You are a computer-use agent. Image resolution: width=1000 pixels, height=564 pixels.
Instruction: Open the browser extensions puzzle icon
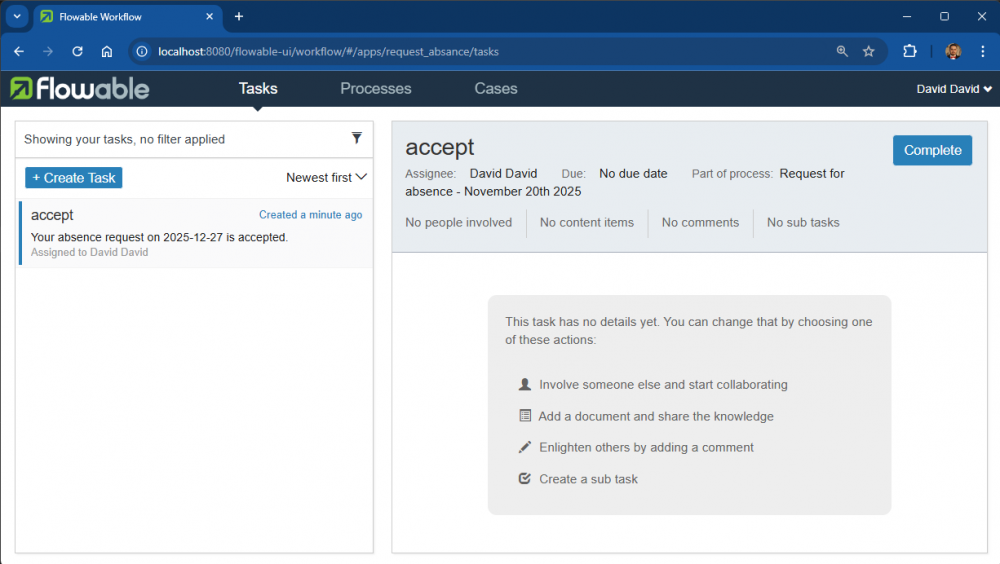910,51
